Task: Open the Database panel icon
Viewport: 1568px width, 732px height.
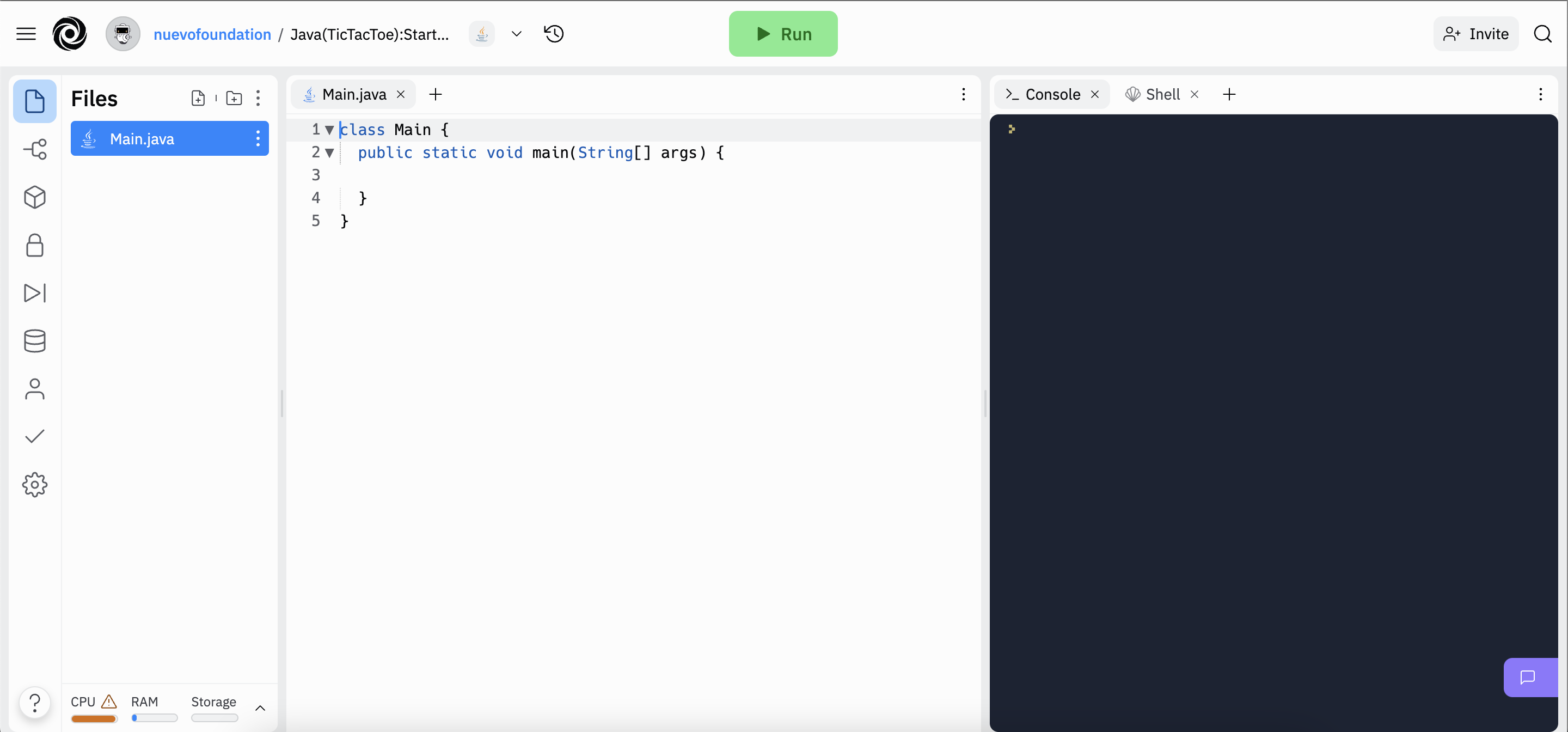Action: [33, 341]
